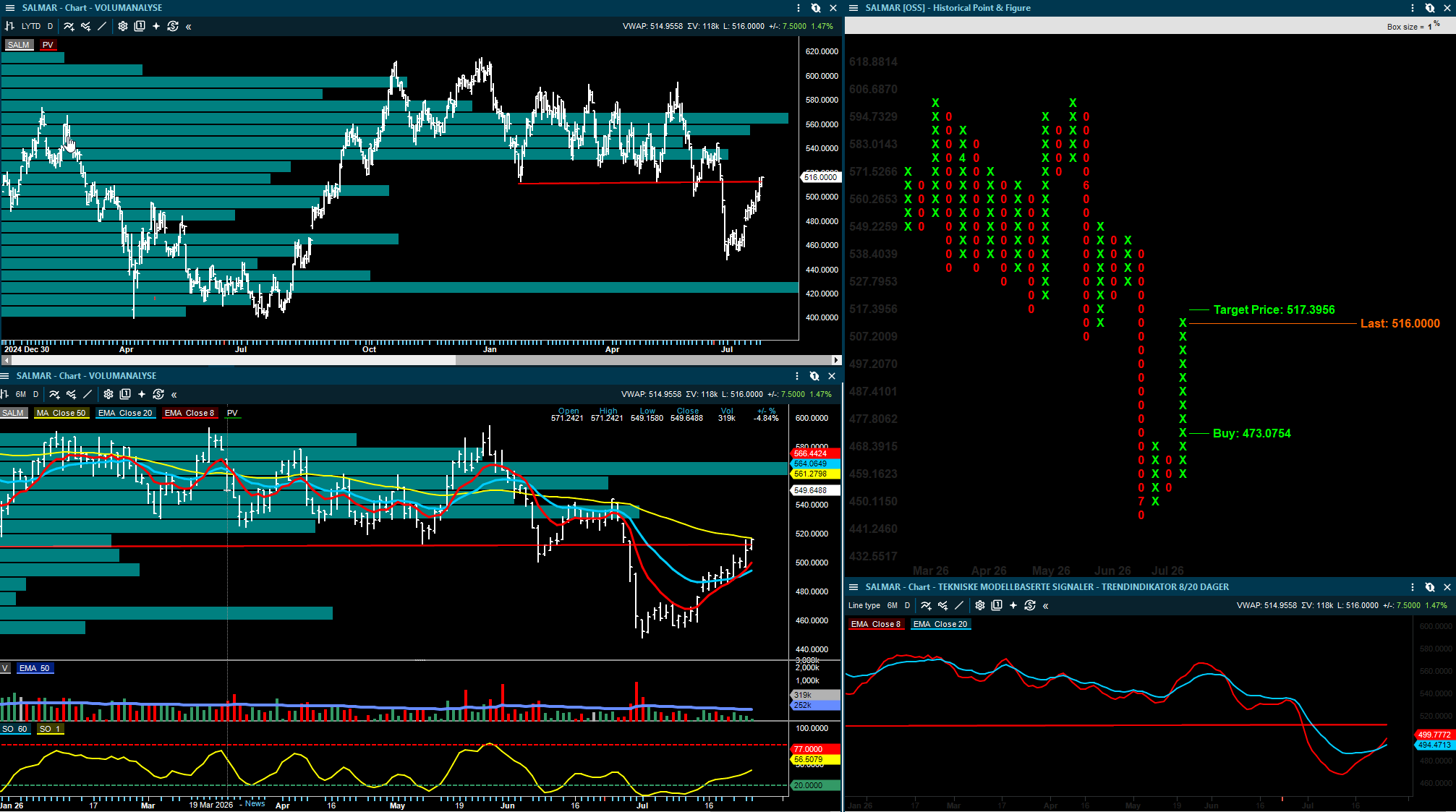
Task: Open more options (three dots) of top-left chart
Action: [x=799, y=8]
